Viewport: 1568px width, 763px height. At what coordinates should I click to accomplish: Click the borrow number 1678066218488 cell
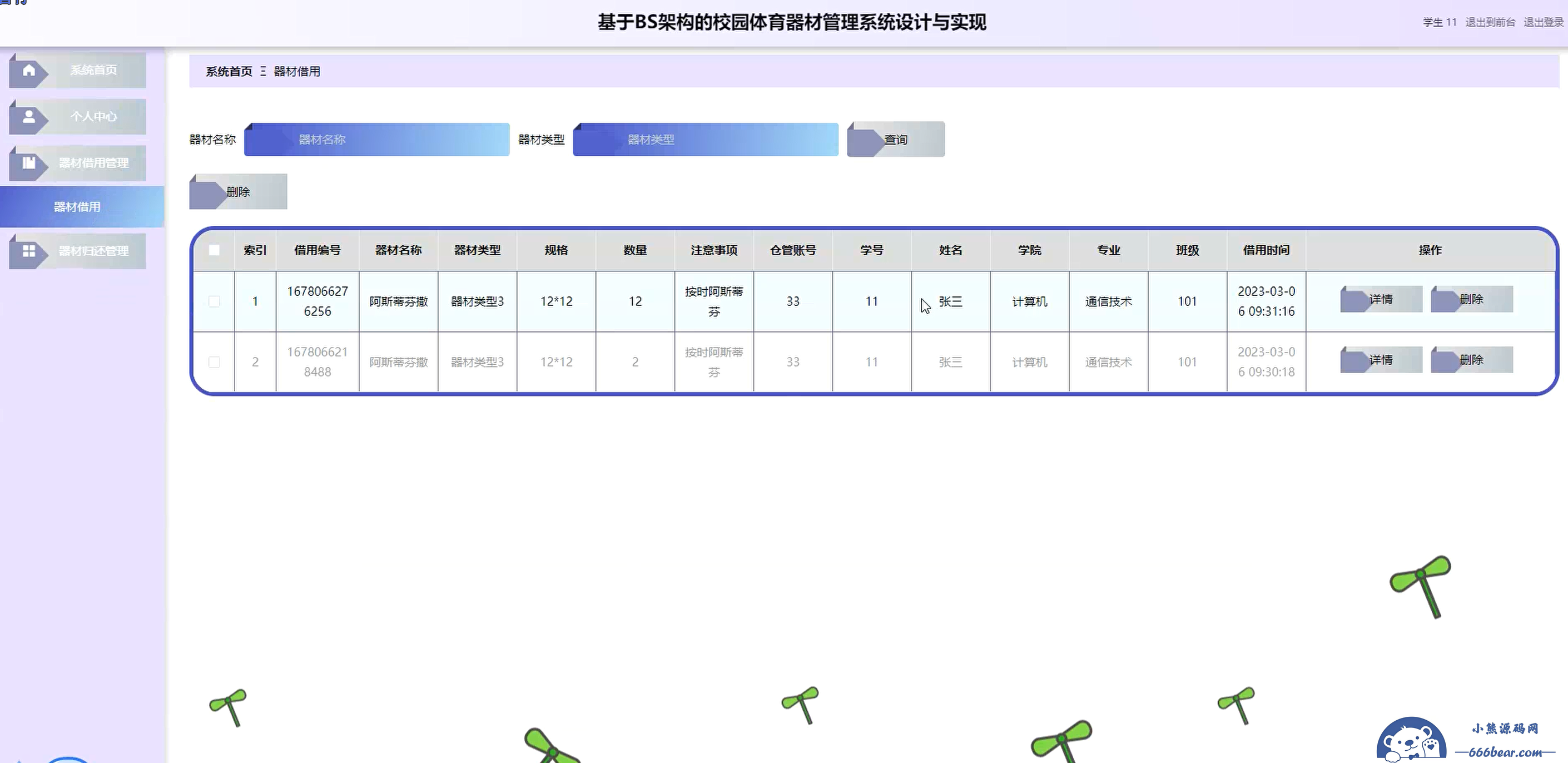tap(317, 363)
